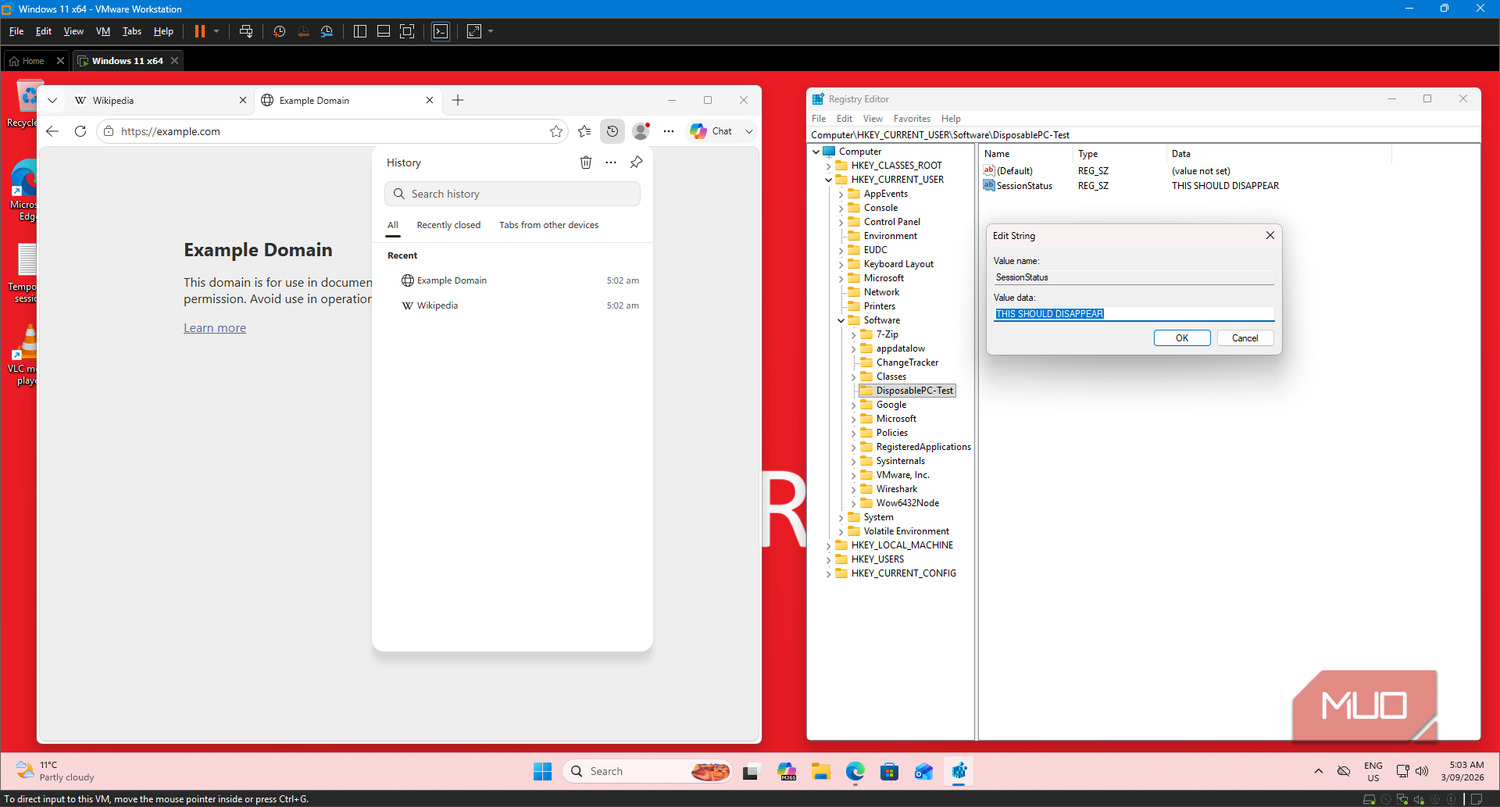Viewport: 1500px width, 807px height.
Task: Open the dropdown beside VMware stretch icon
Action: click(490, 31)
